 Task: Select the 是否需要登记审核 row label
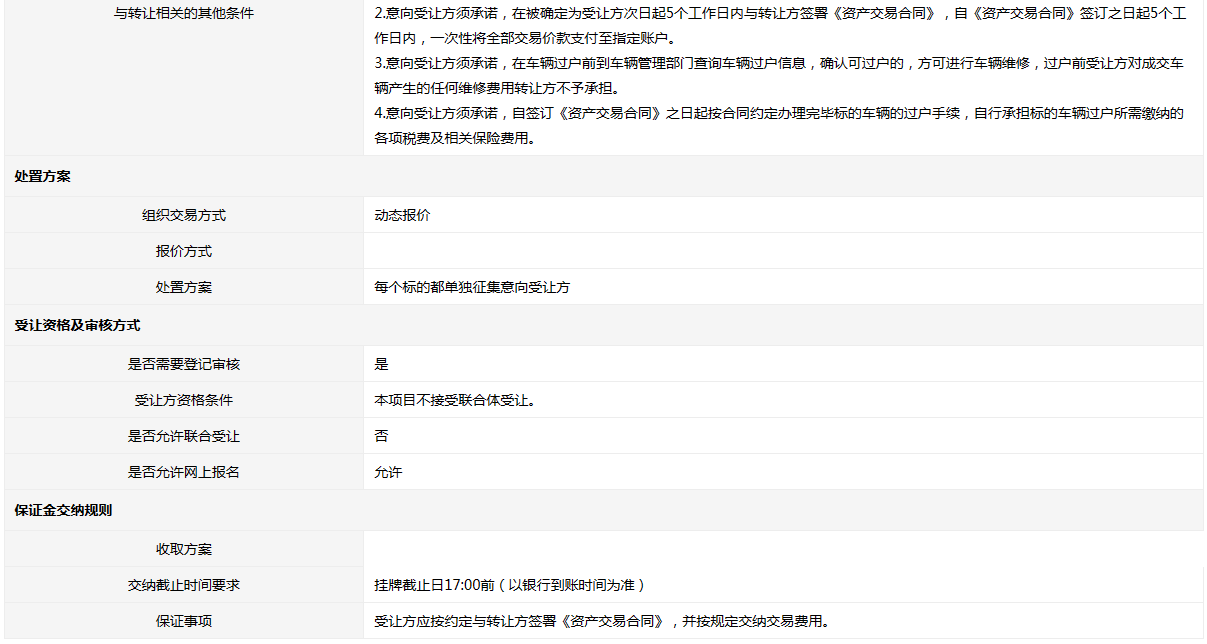pyautogui.click(x=184, y=364)
